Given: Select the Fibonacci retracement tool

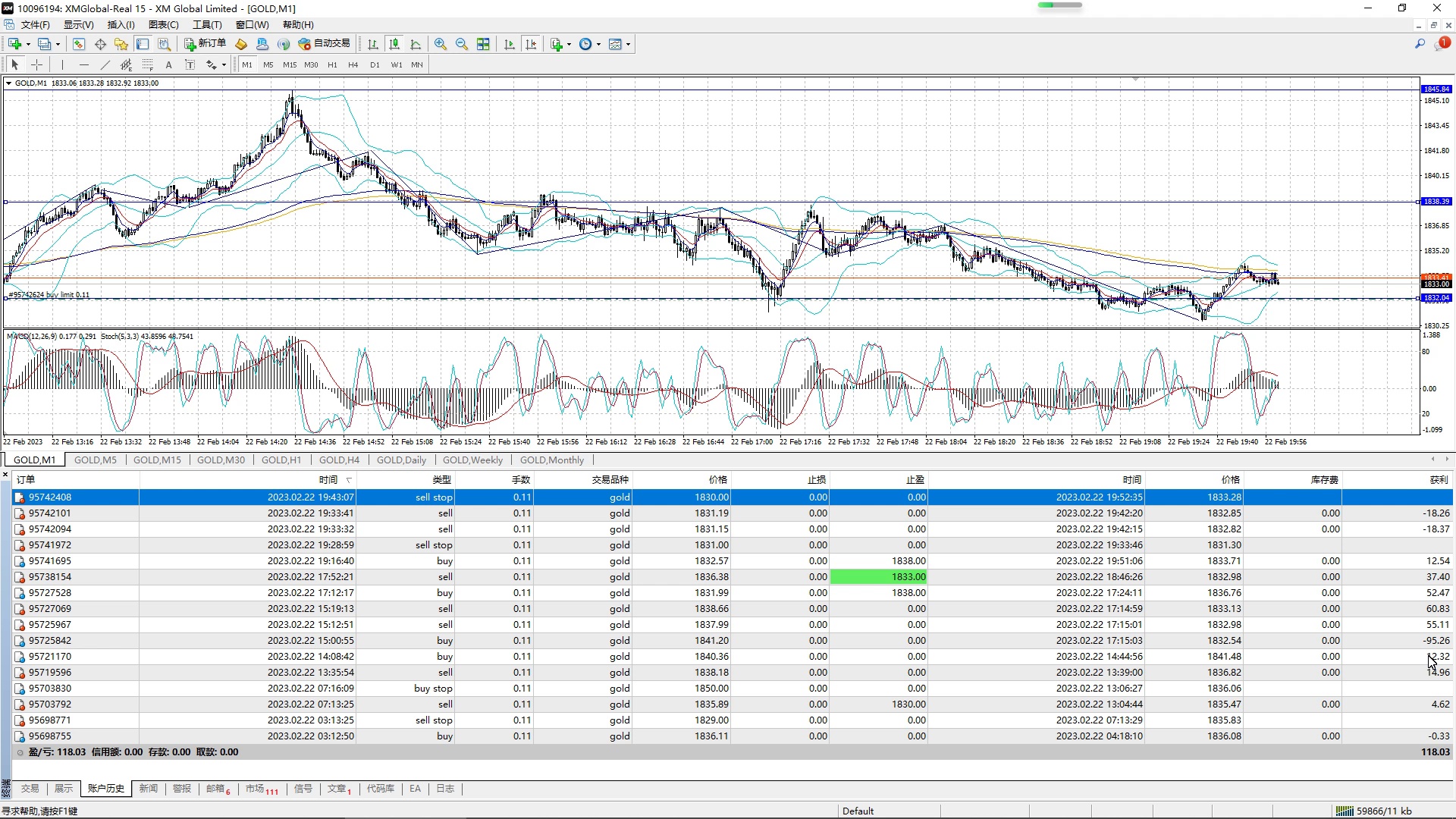Looking at the screenshot, I should (x=148, y=65).
